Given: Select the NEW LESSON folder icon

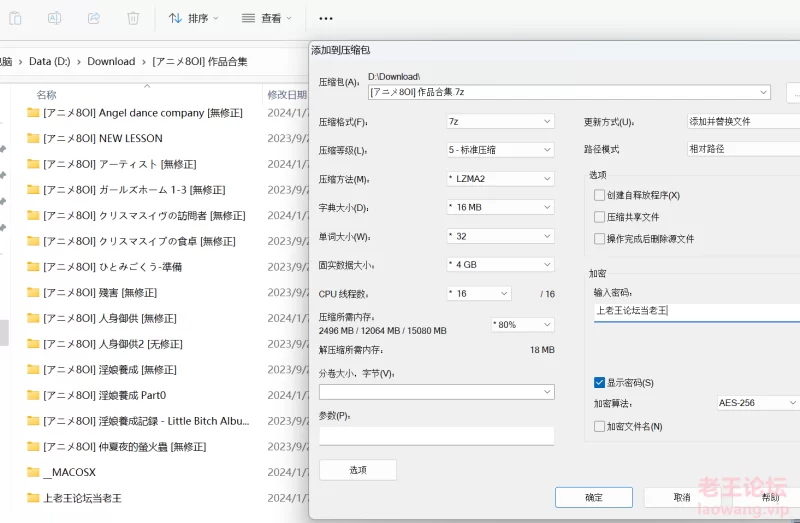Looking at the screenshot, I should coord(33,138).
